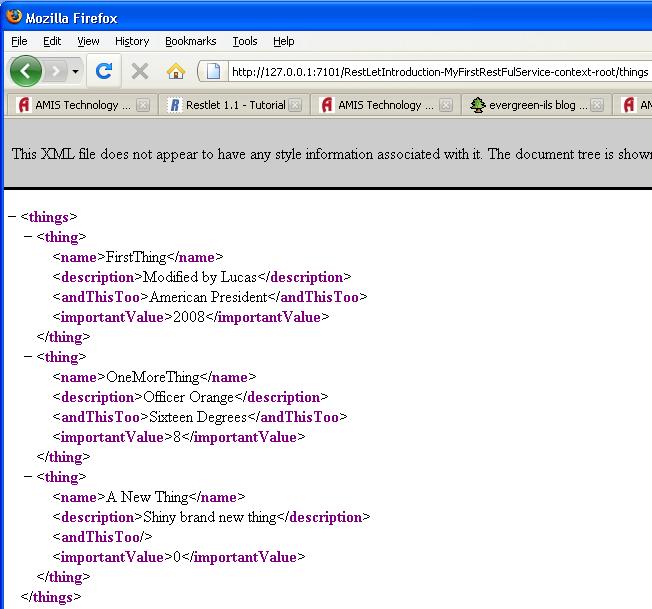
Task: Click the Forward navigation arrow
Action: (56, 71)
